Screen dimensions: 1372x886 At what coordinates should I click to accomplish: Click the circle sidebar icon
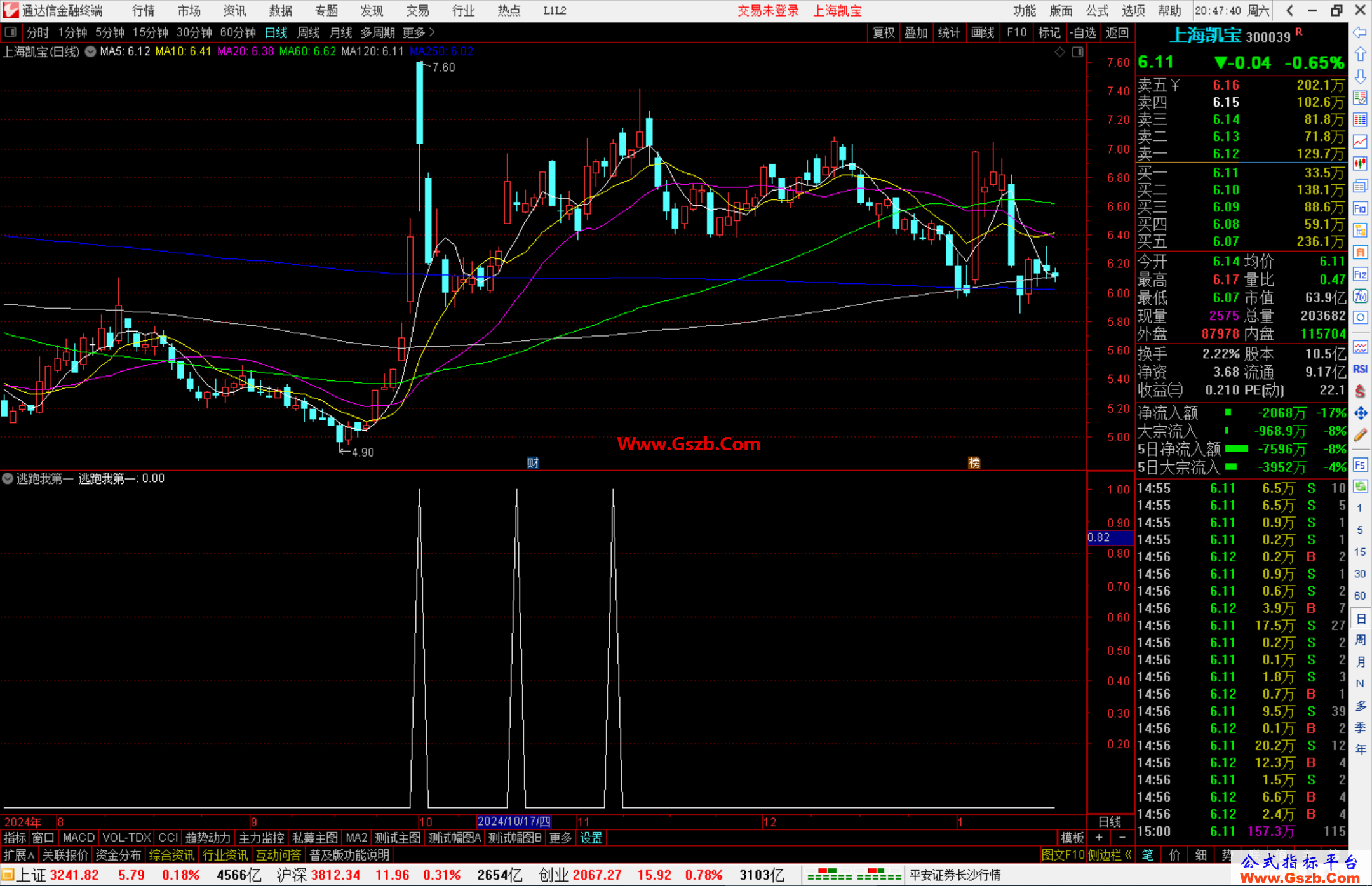pyautogui.click(x=1360, y=318)
